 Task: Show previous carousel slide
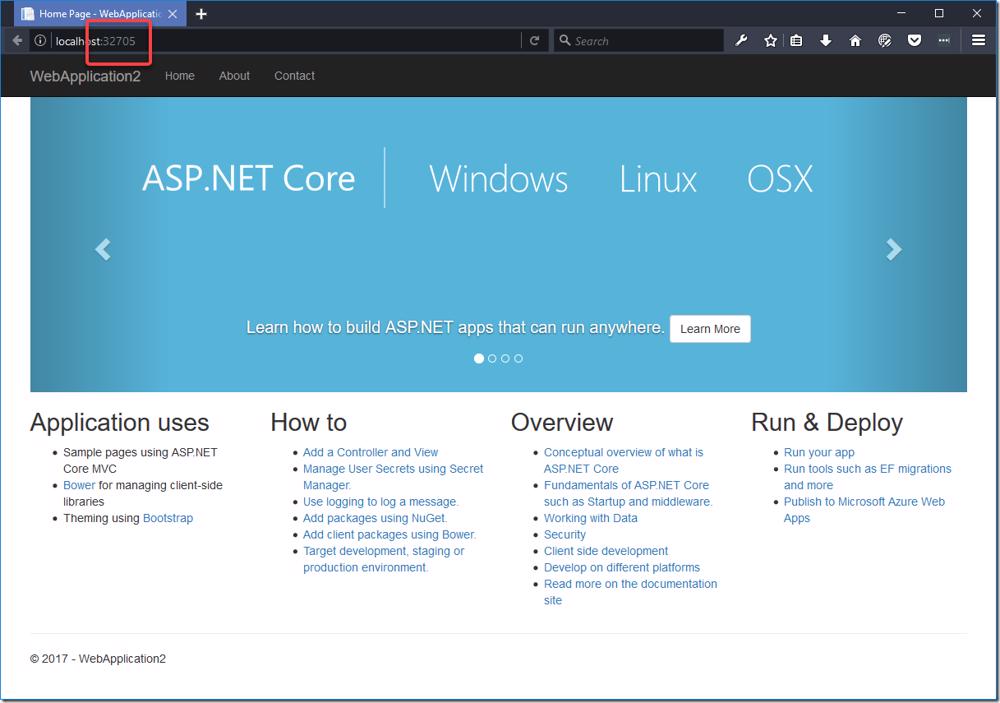(x=103, y=249)
